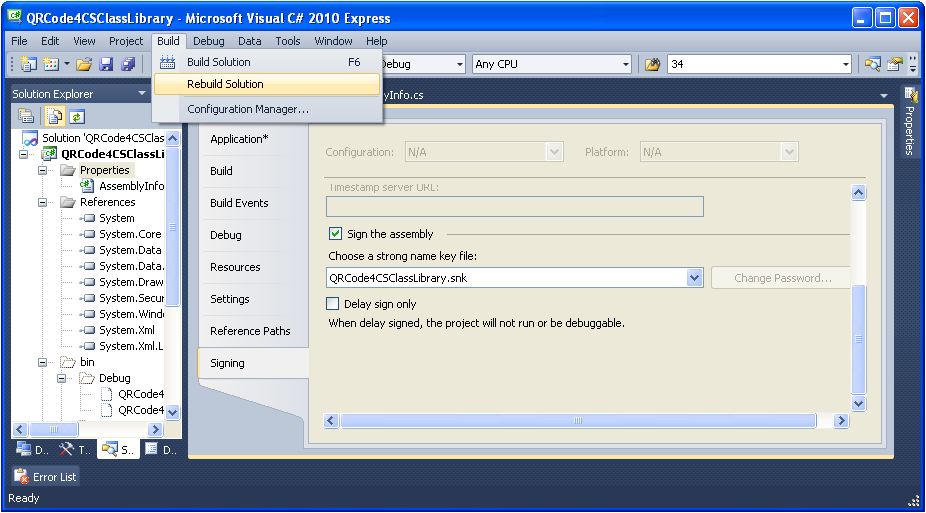Click the solution icon for 'QRCode4CSClas' solution
The image size is (926, 513).
pyautogui.click(x=30, y=138)
